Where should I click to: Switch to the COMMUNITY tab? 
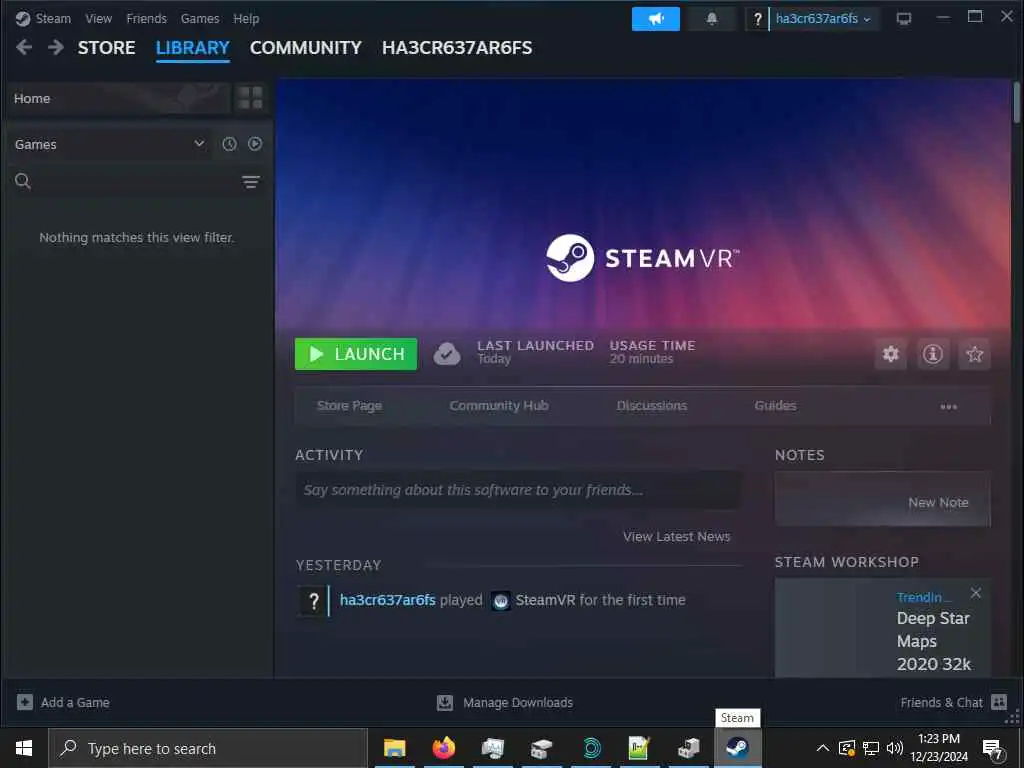pos(306,48)
